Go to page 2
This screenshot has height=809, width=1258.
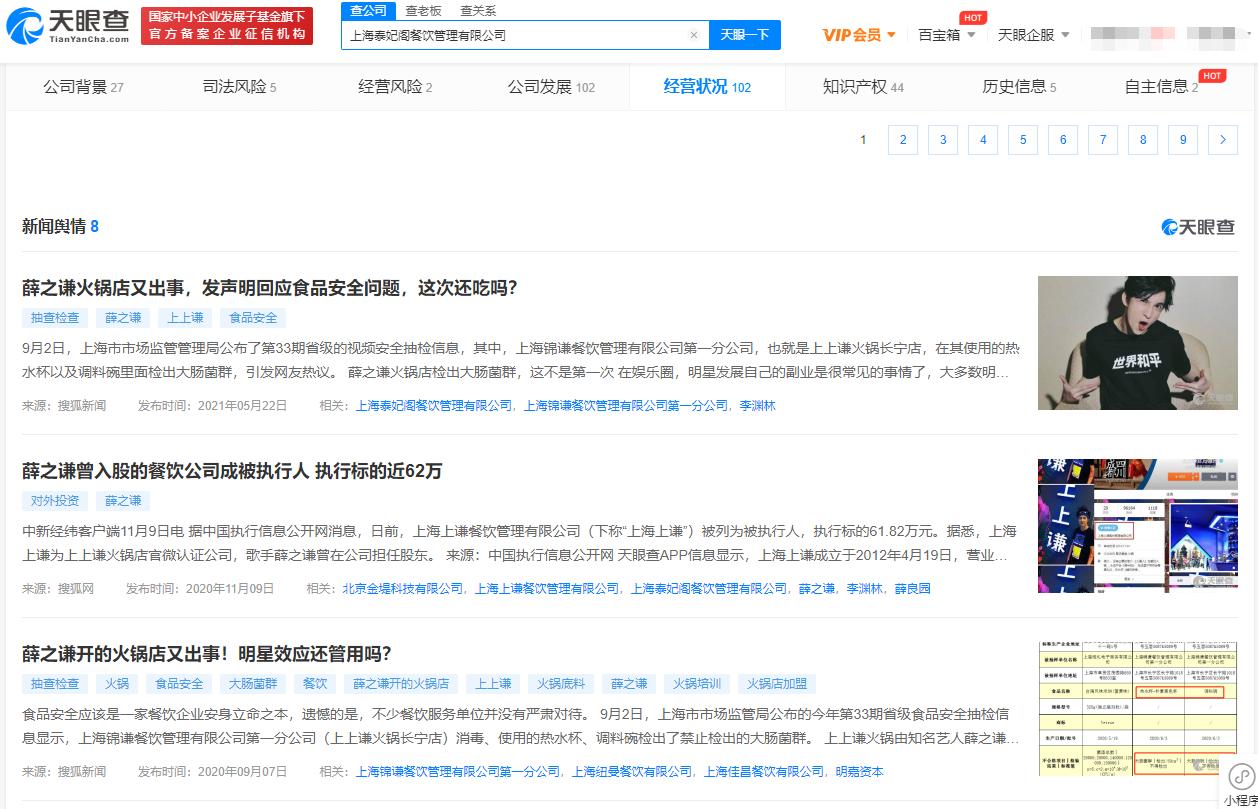pos(903,140)
